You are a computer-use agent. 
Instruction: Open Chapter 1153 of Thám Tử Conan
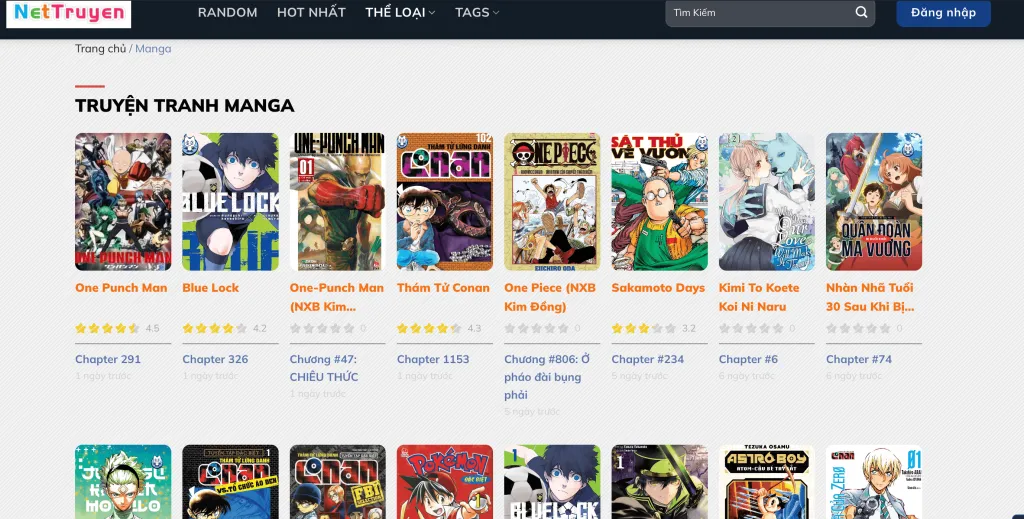point(433,359)
